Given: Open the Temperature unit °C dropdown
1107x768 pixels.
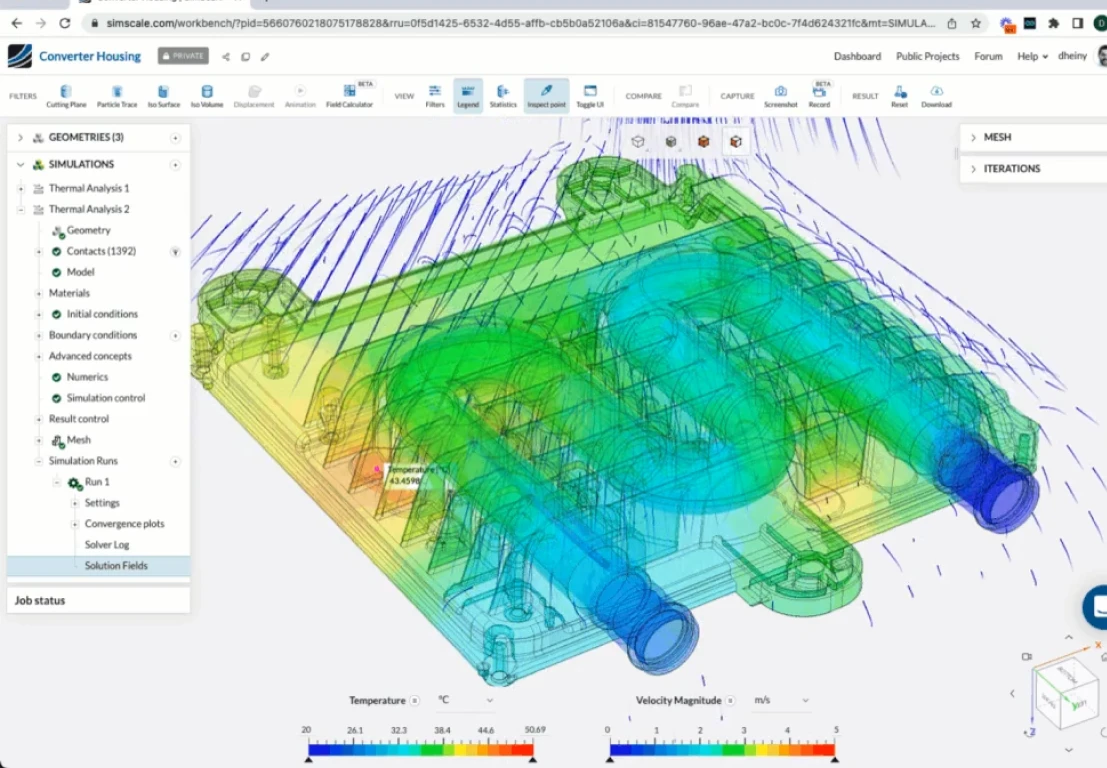Looking at the screenshot, I should click(466, 701).
